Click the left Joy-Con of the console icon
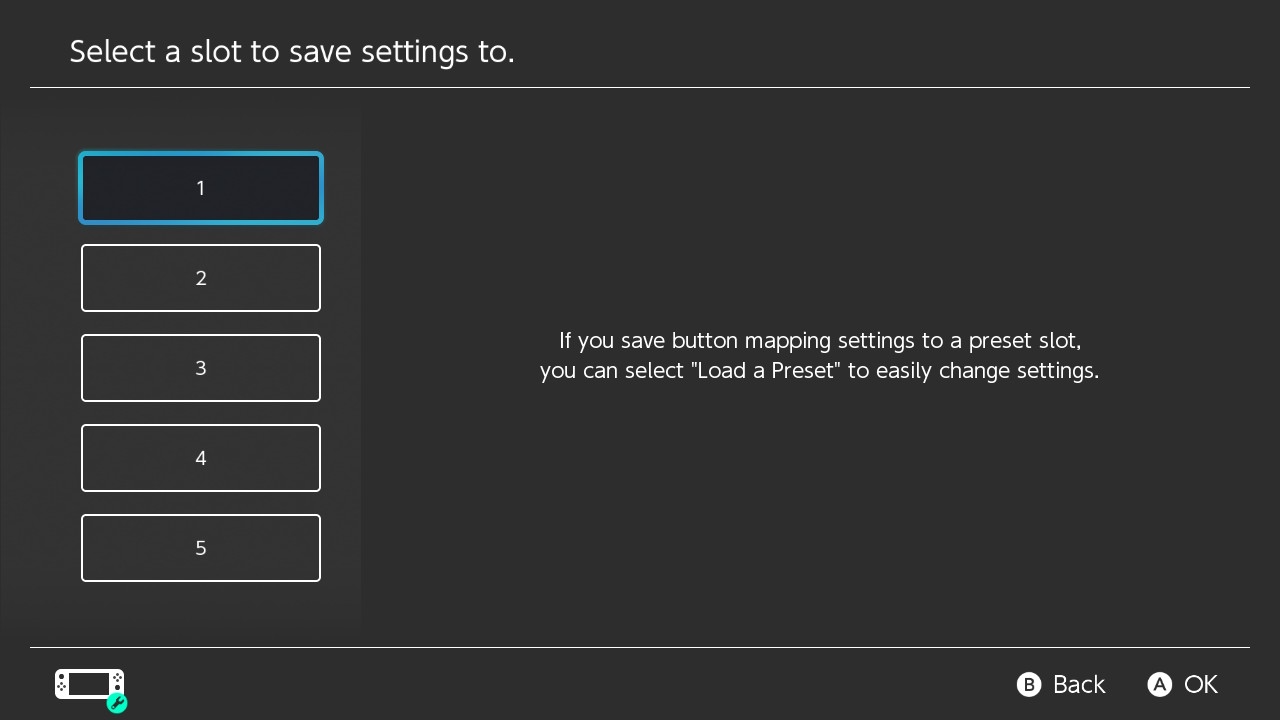This screenshot has height=720, width=1280. point(61,684)
